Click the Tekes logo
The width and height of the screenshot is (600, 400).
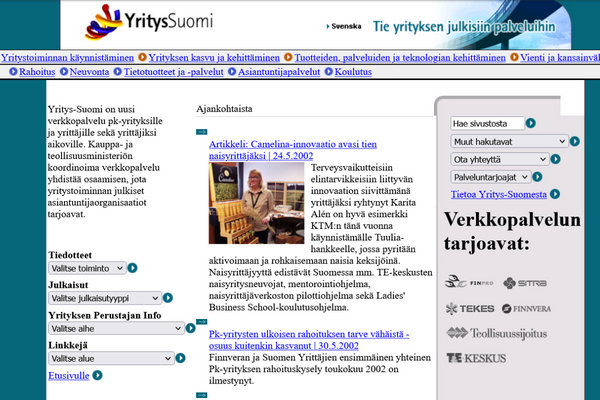pos(469,309)
